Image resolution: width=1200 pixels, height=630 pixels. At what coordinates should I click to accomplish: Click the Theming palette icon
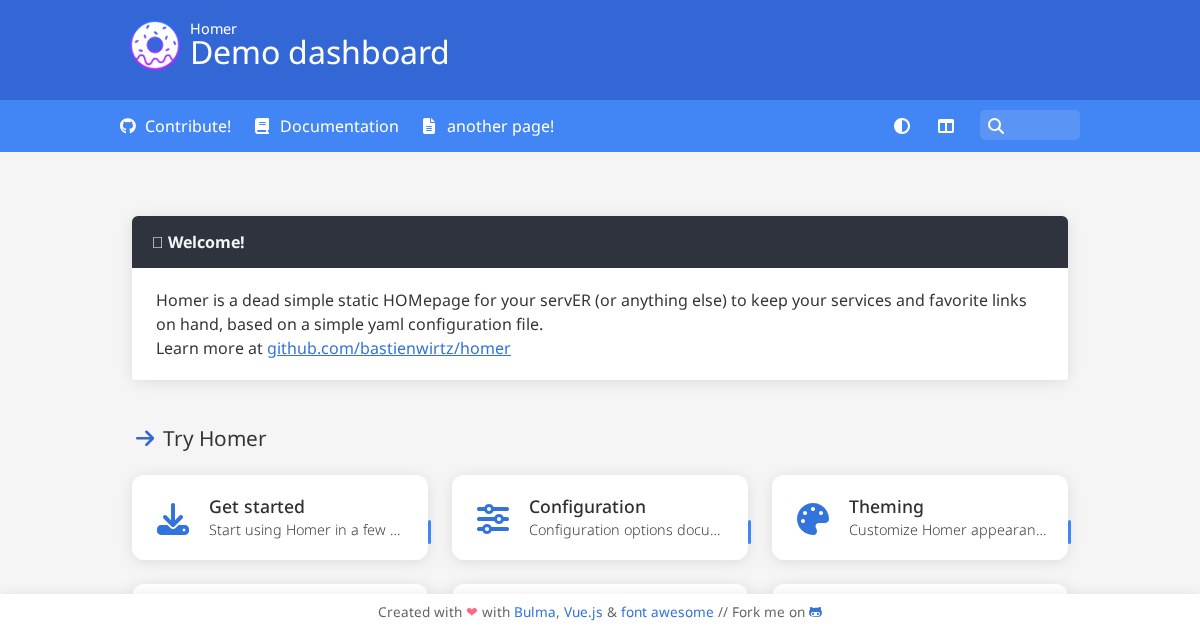813,519
